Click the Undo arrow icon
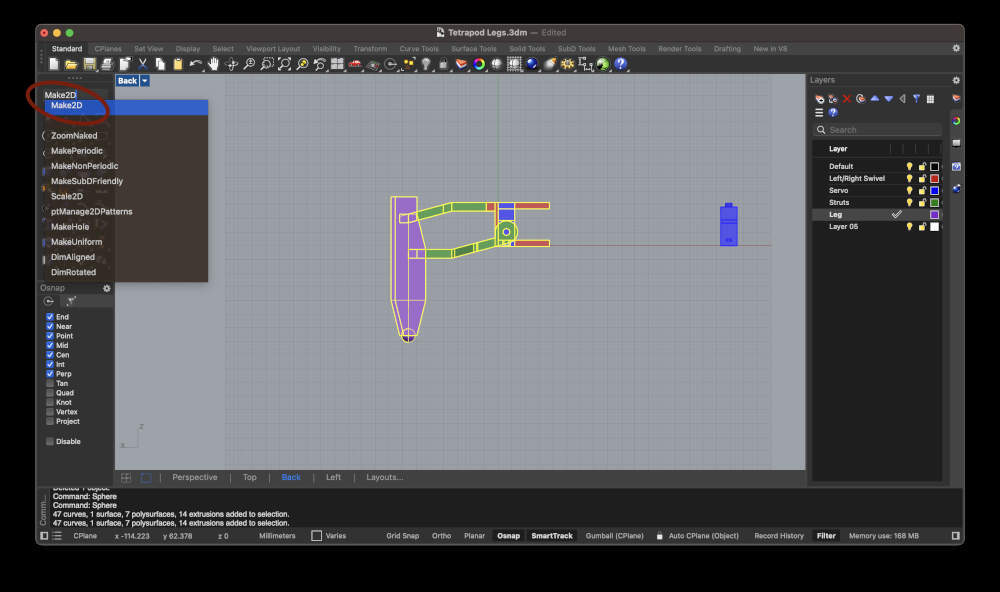The height and width of the screenshot is (592, 1000). point(196,64)
